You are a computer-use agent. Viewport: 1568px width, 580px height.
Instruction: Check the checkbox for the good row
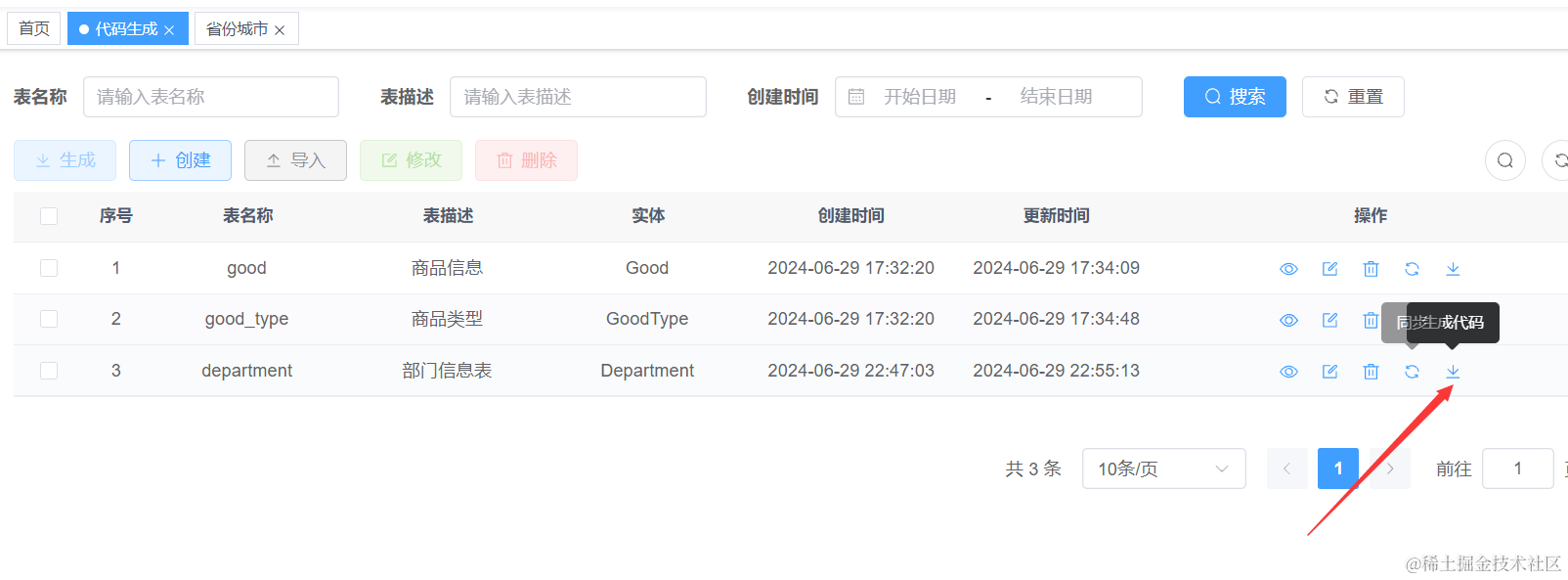[49, 268]
